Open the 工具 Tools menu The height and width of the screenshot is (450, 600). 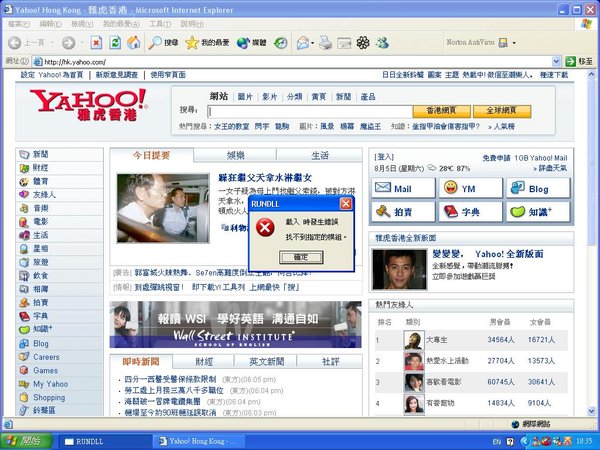(160, 24)
